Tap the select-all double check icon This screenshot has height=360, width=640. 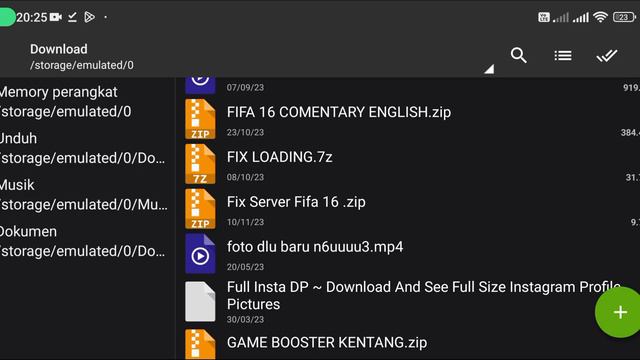pyautogui.click(x=607, y=56)
